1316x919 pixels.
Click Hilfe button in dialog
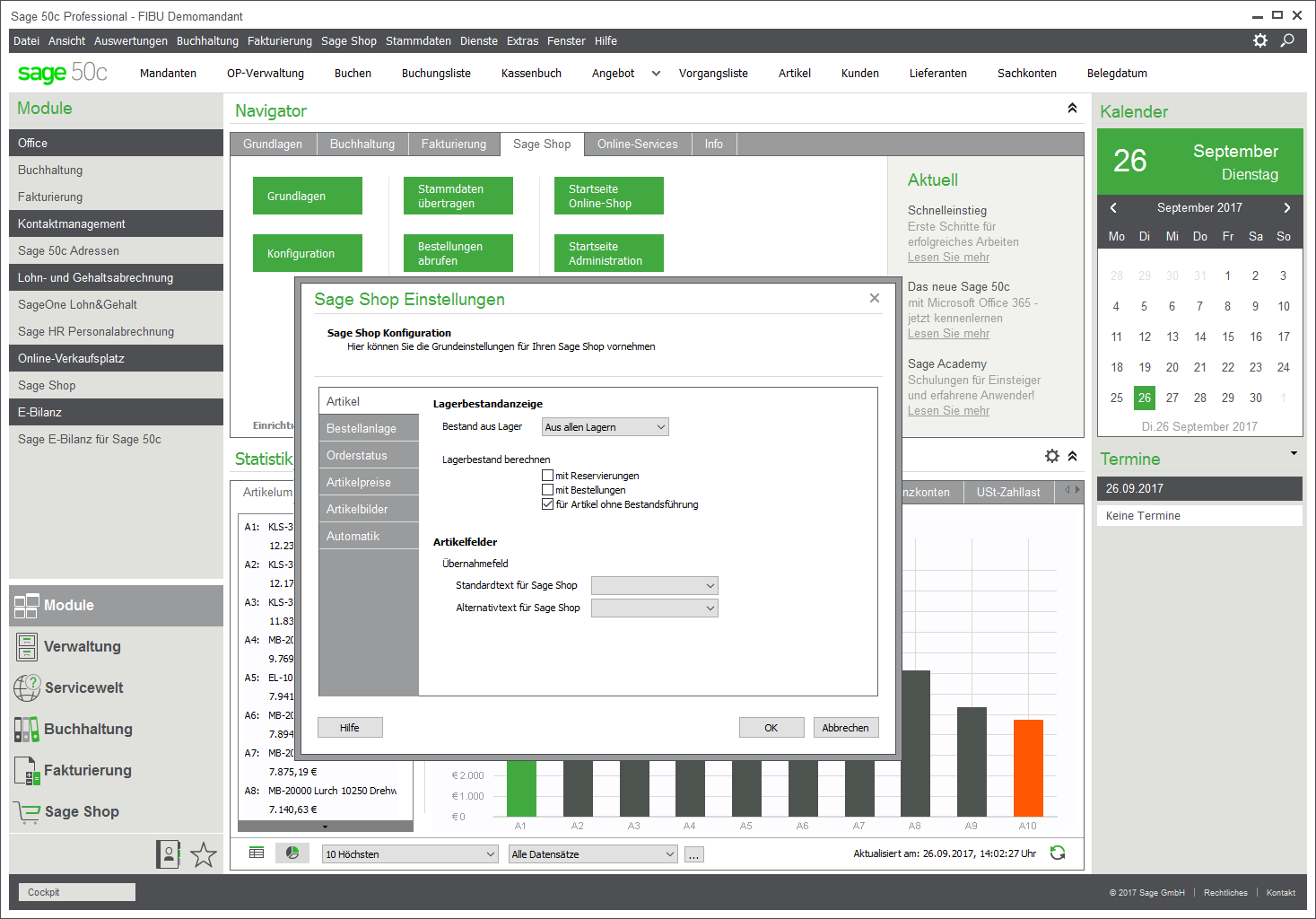[350, 728]
